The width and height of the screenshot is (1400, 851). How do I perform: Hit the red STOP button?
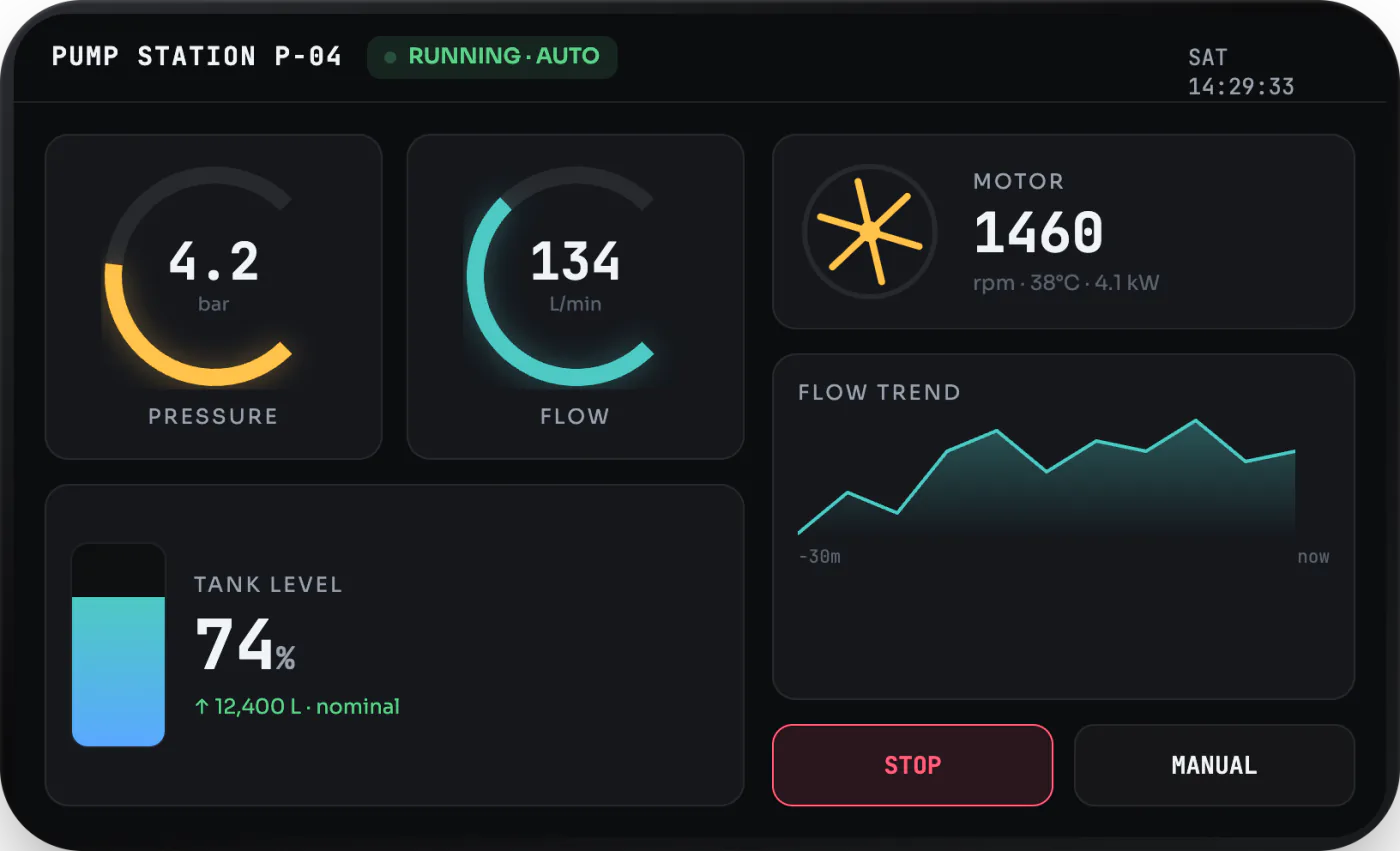tap(913, 765)
